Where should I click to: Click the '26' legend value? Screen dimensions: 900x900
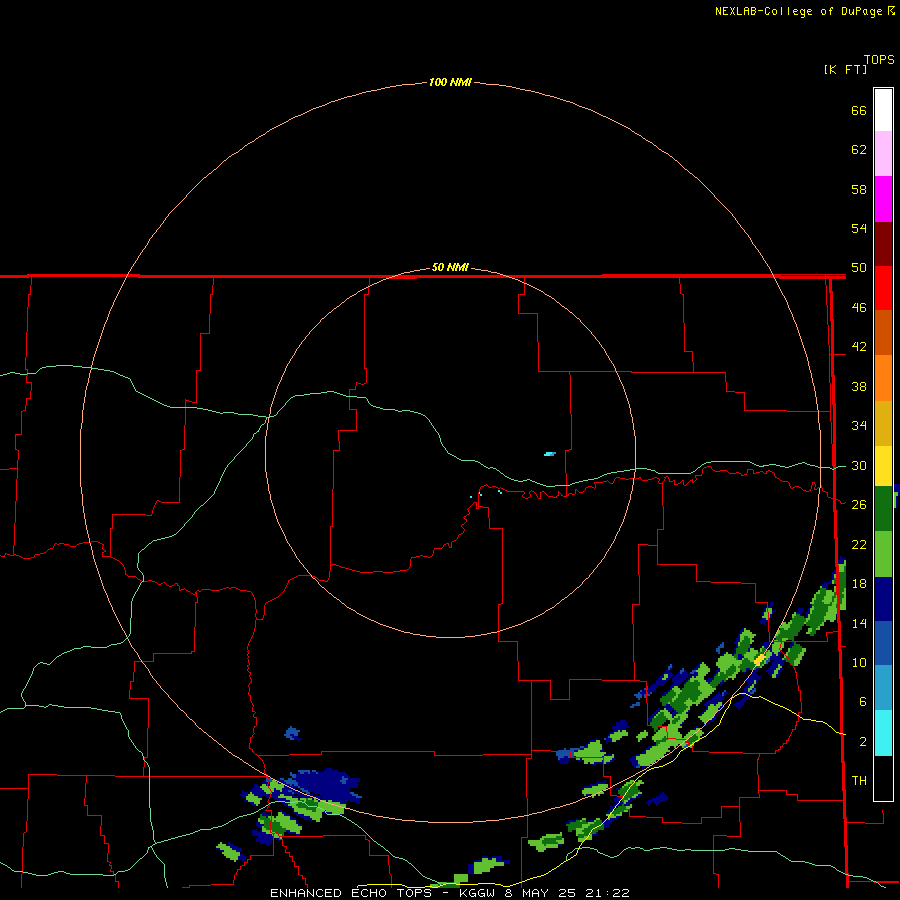[x=859, y=505]
